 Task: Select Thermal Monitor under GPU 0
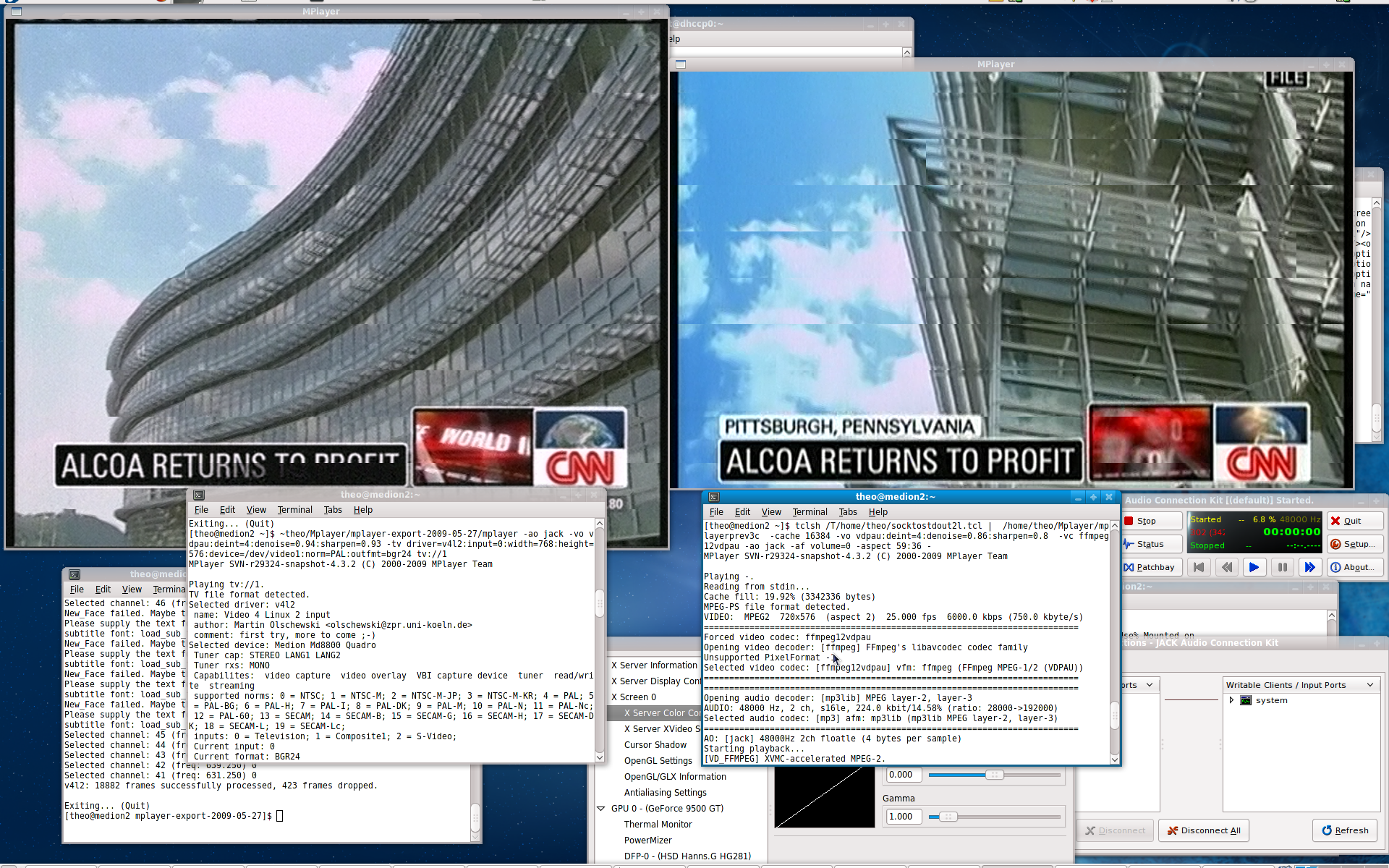click(658, 825)
